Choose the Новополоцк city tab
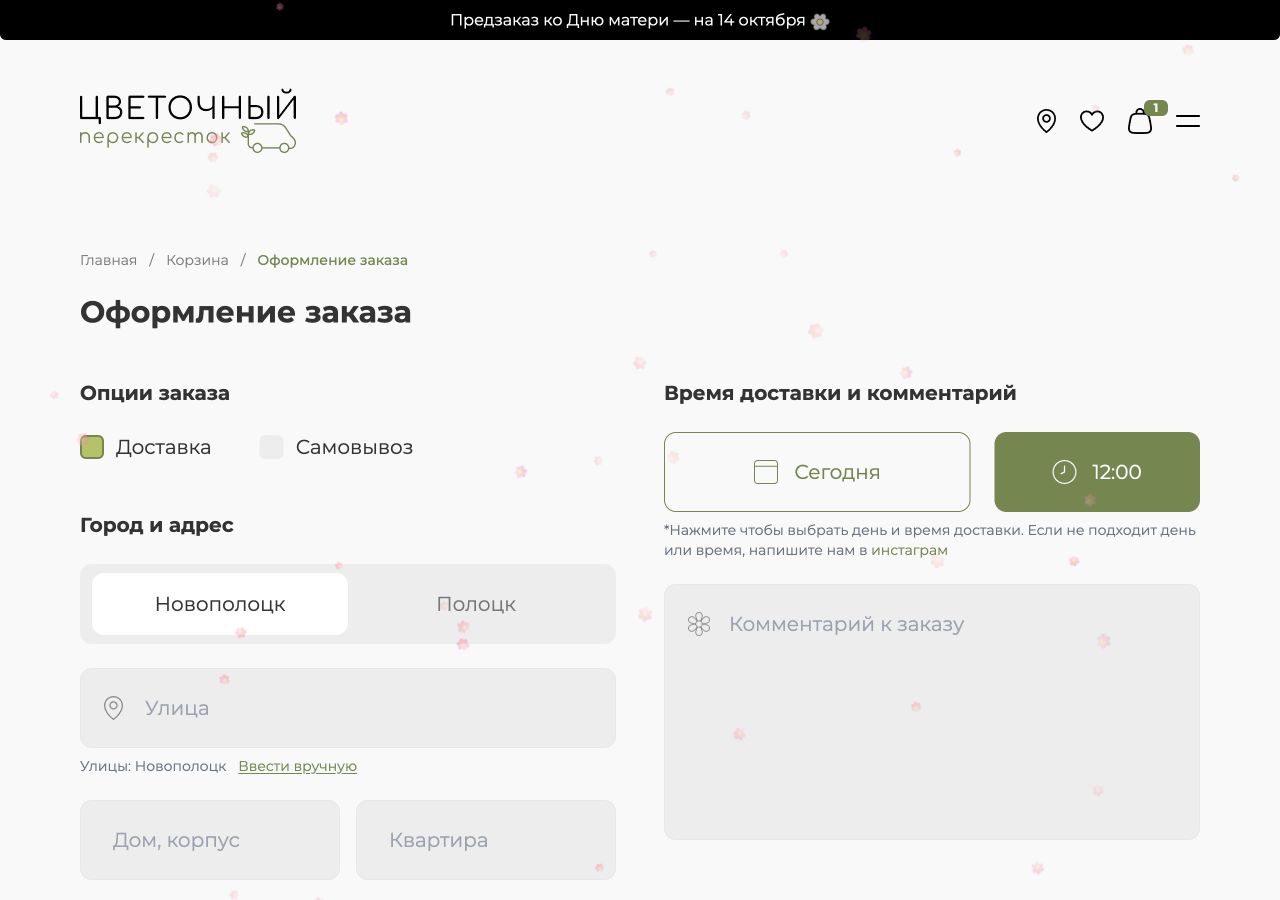Viewport: 1280px width, 900px height. point(220,604)
